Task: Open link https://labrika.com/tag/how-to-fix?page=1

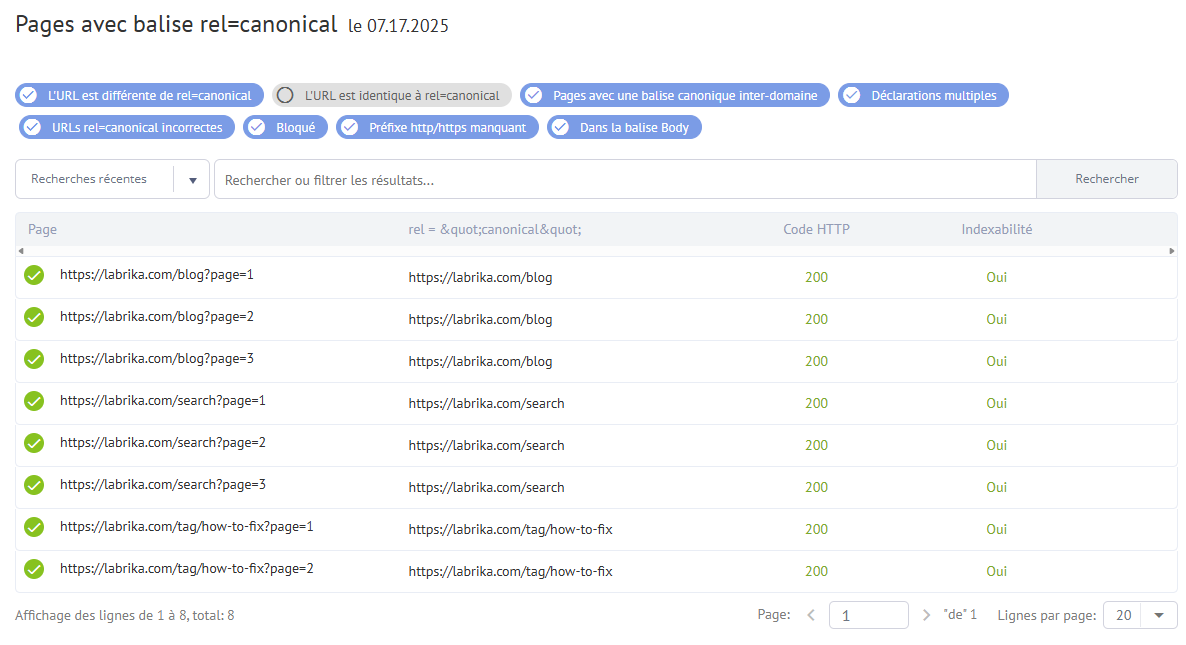Action: (x=187, y=526)
